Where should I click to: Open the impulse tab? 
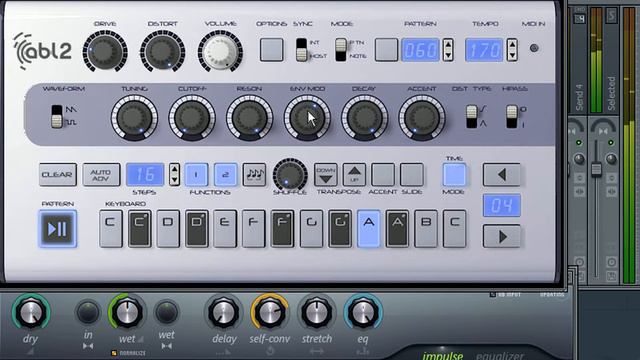[442, 356]
